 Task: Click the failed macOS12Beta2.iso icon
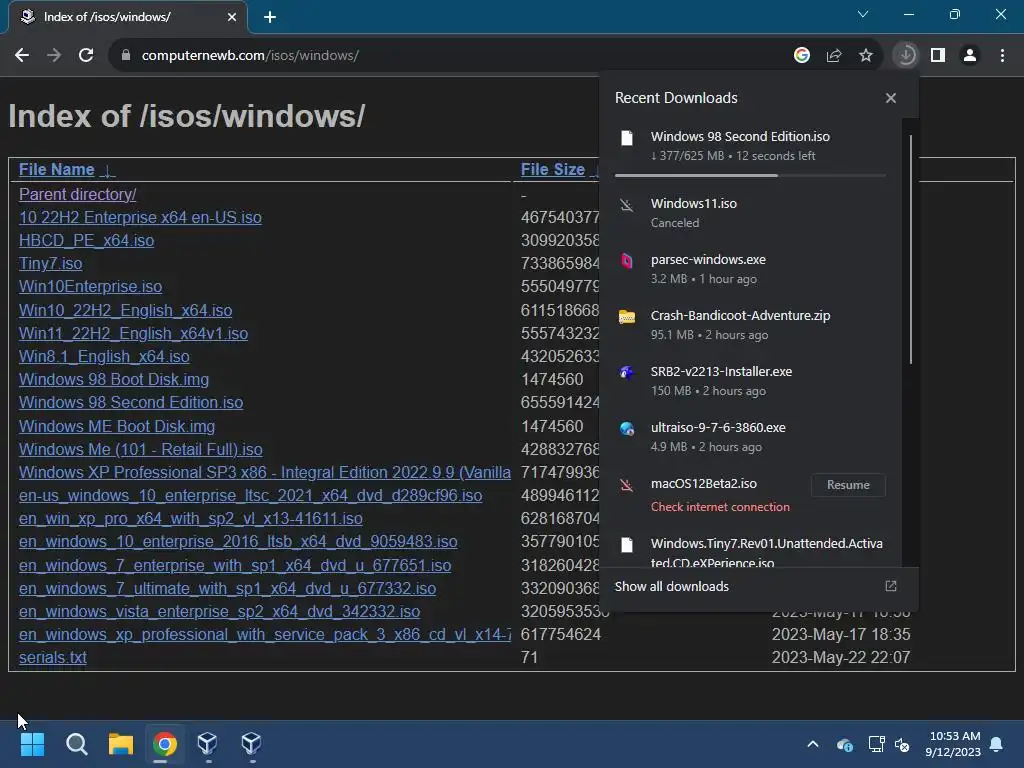tap(627, 485)
